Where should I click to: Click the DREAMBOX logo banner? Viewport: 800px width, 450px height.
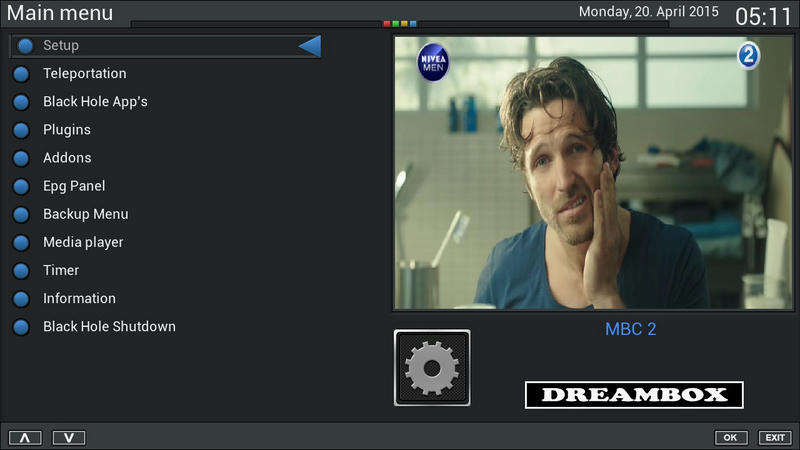pos(634,395)
